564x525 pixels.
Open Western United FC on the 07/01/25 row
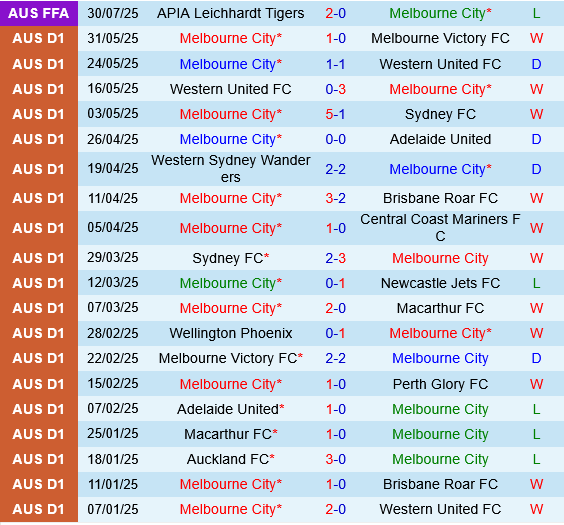click(x=440, y=509)
